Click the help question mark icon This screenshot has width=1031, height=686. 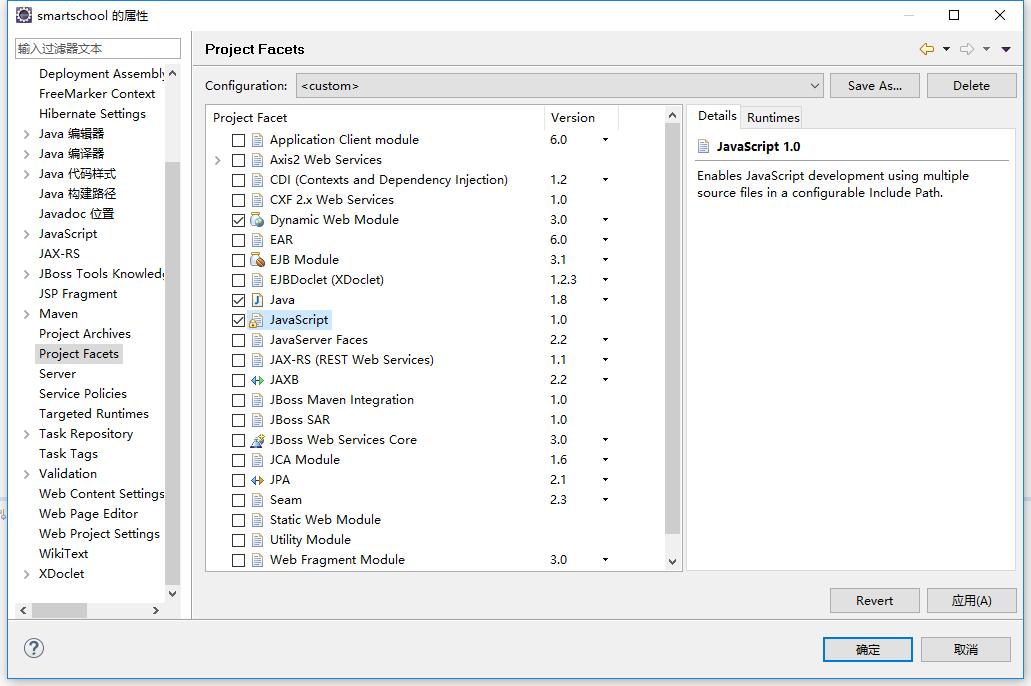coord(34,648)
